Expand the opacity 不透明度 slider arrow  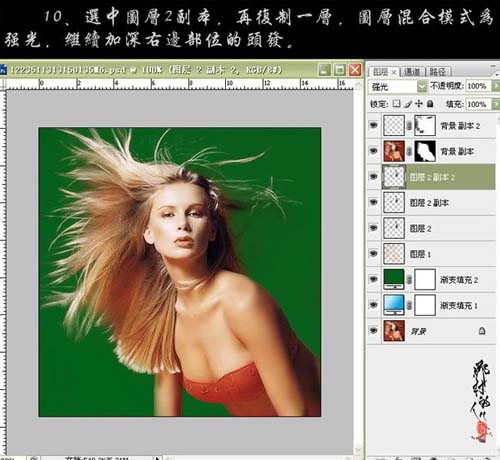(x=496, y=86)
